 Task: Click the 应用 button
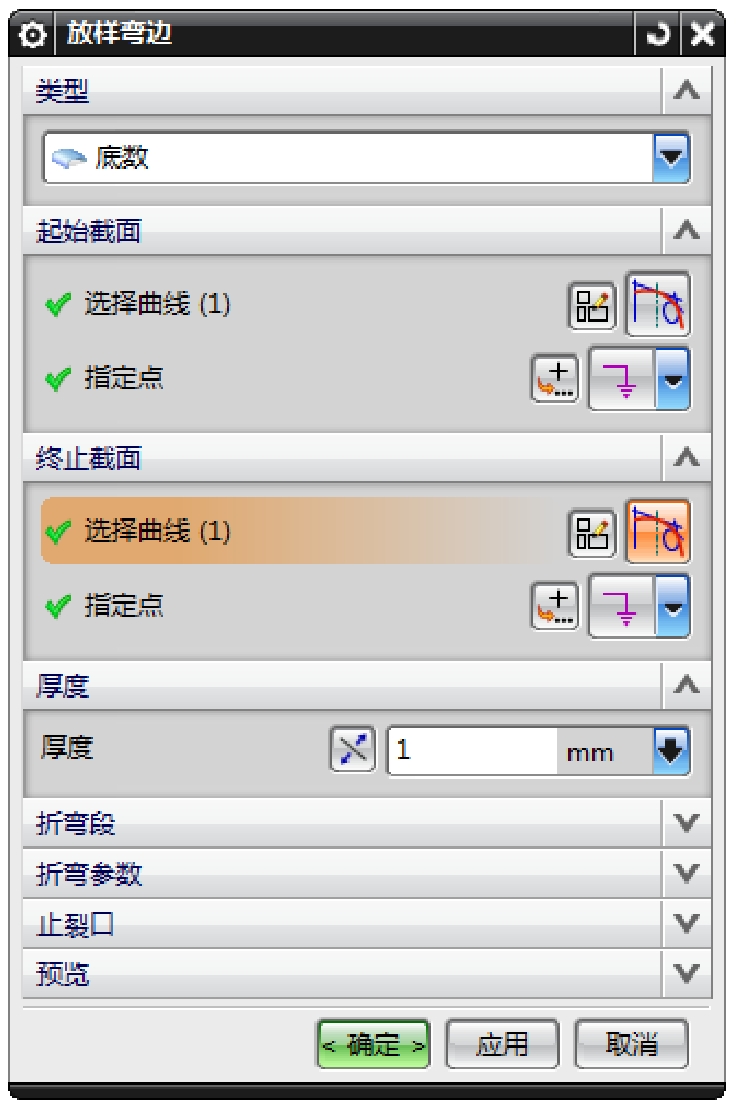click(502, 1044)
